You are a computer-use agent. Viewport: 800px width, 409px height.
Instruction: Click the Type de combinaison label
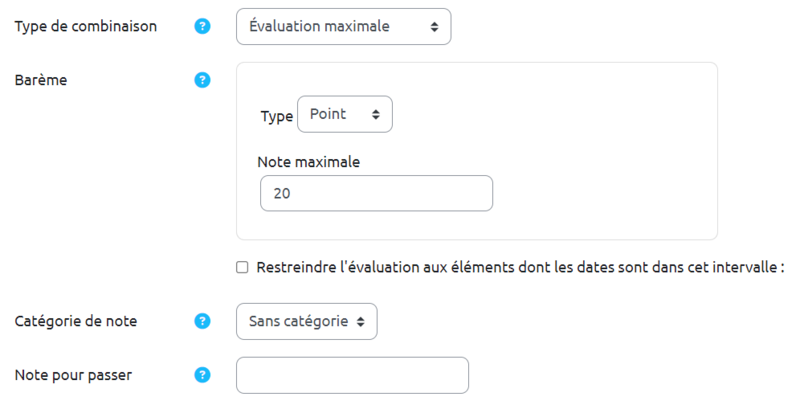85,27
